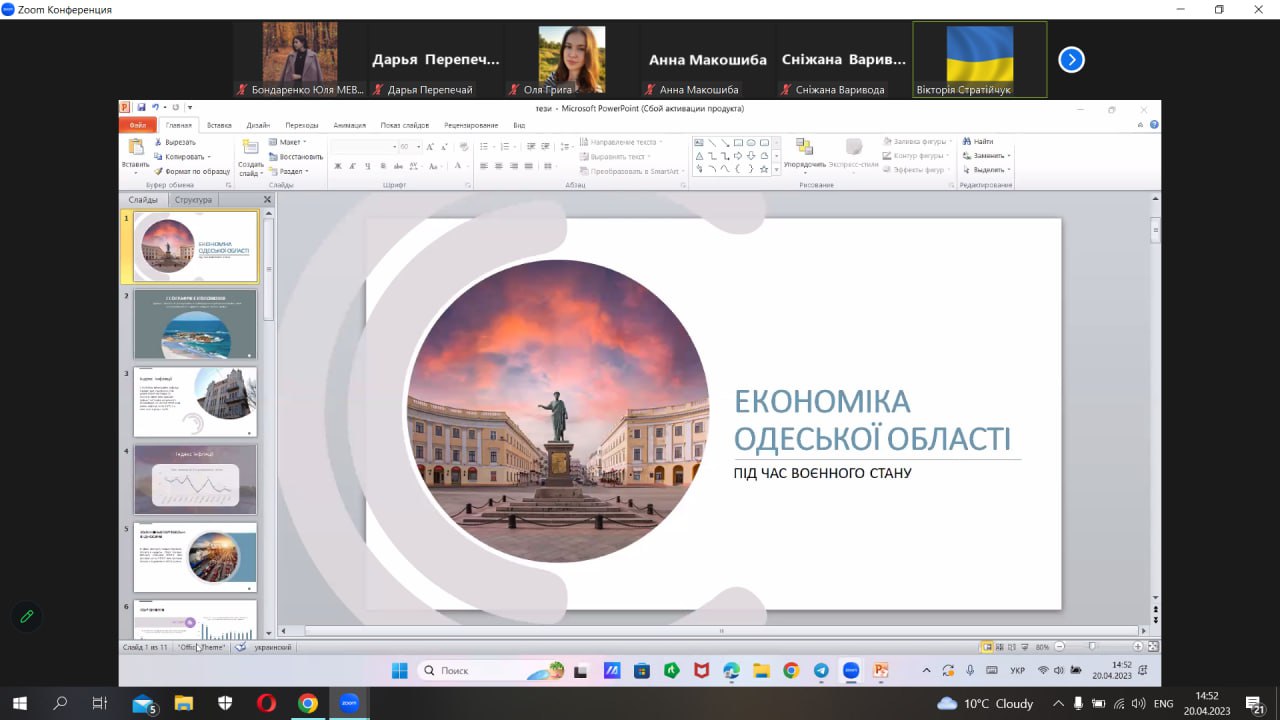
Task: Toggle italic К formatting button
Action: 353,166
